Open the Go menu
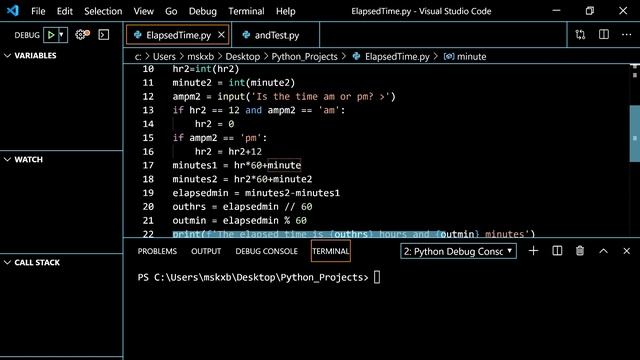The image size is (640, 360). point(171,11)
